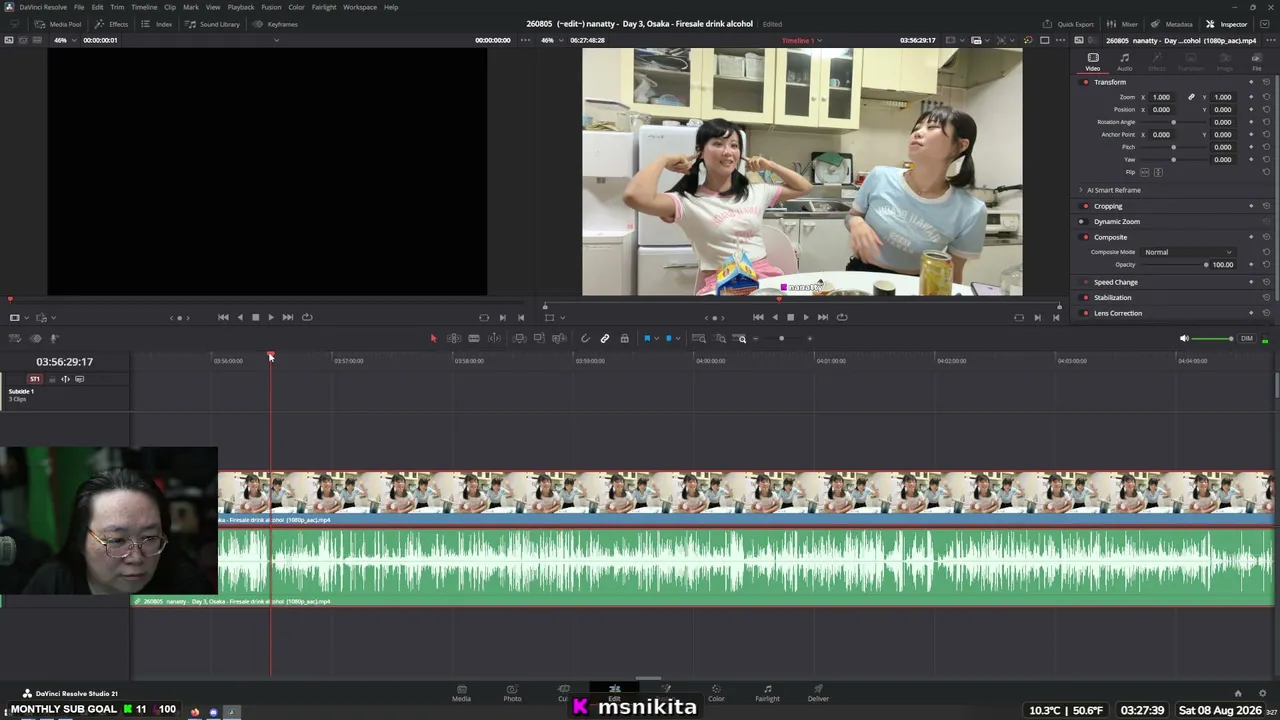Select the arrow Selection Mode tool
The width and height of the screenshot is (1280, 720).
point(433,339)
